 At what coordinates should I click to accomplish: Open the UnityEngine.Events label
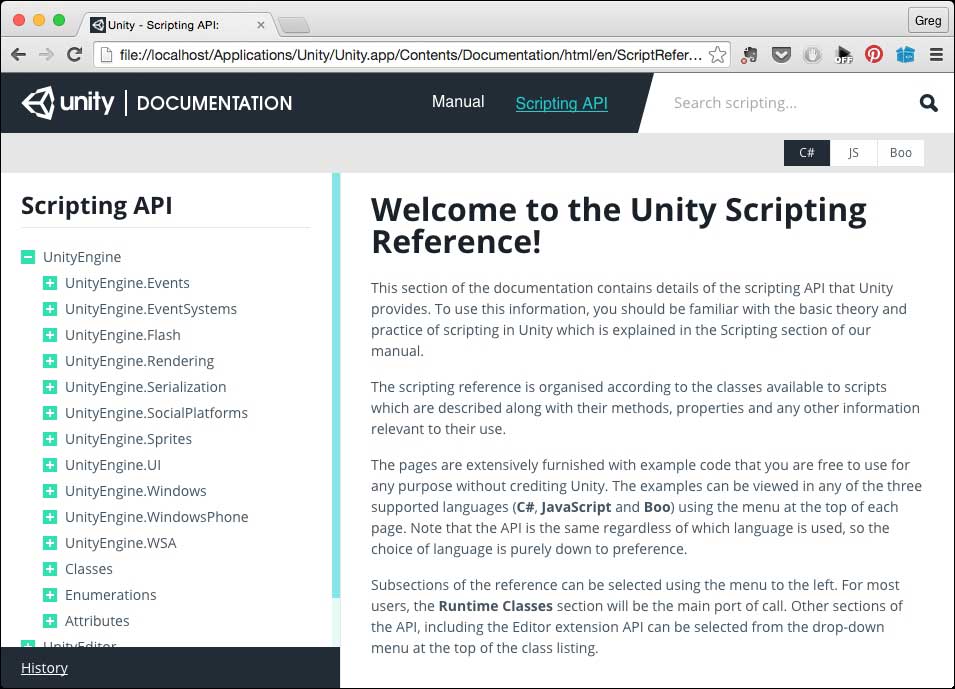[127, 283]
